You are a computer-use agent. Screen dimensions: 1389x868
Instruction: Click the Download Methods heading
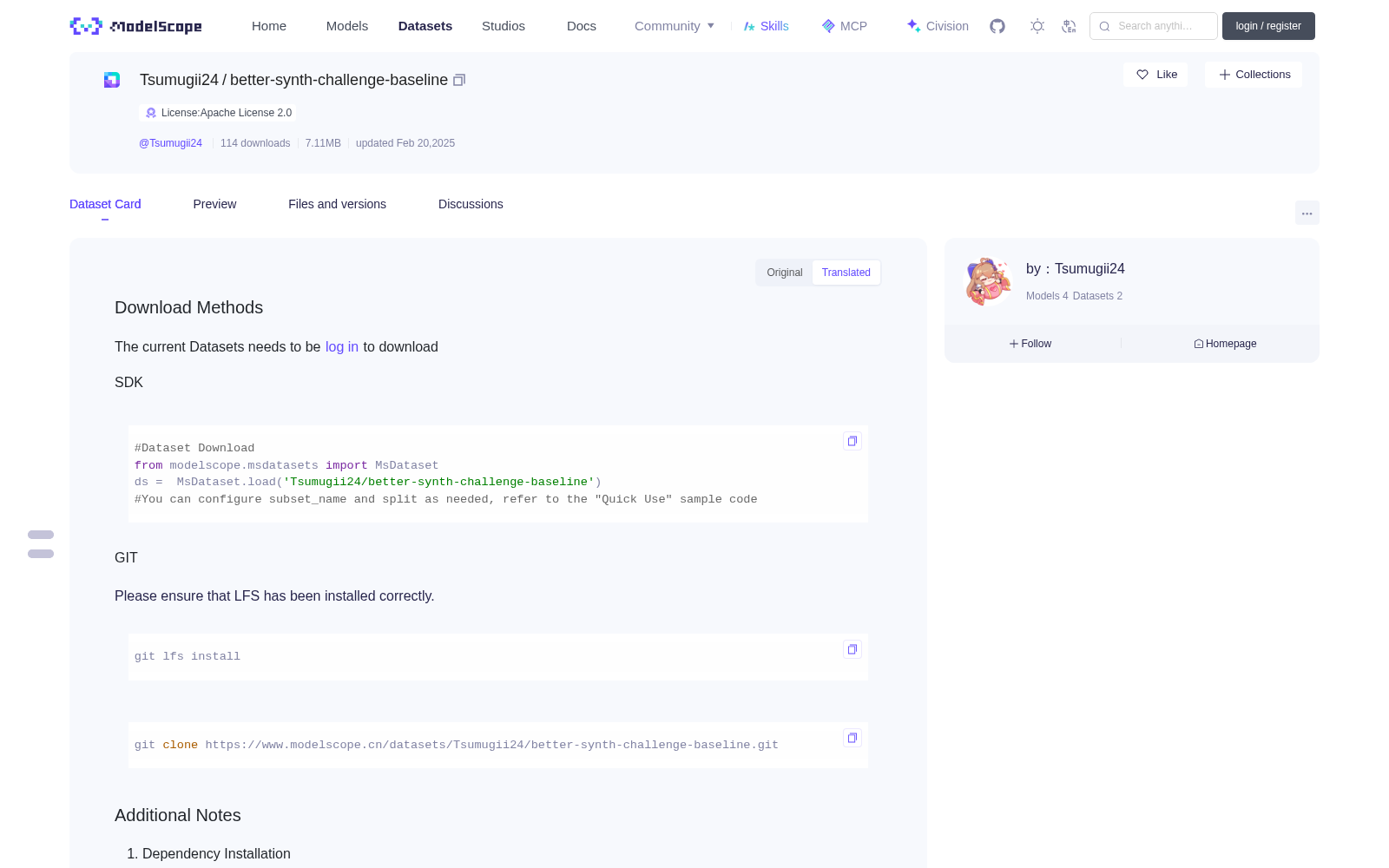tap(188, 307)
